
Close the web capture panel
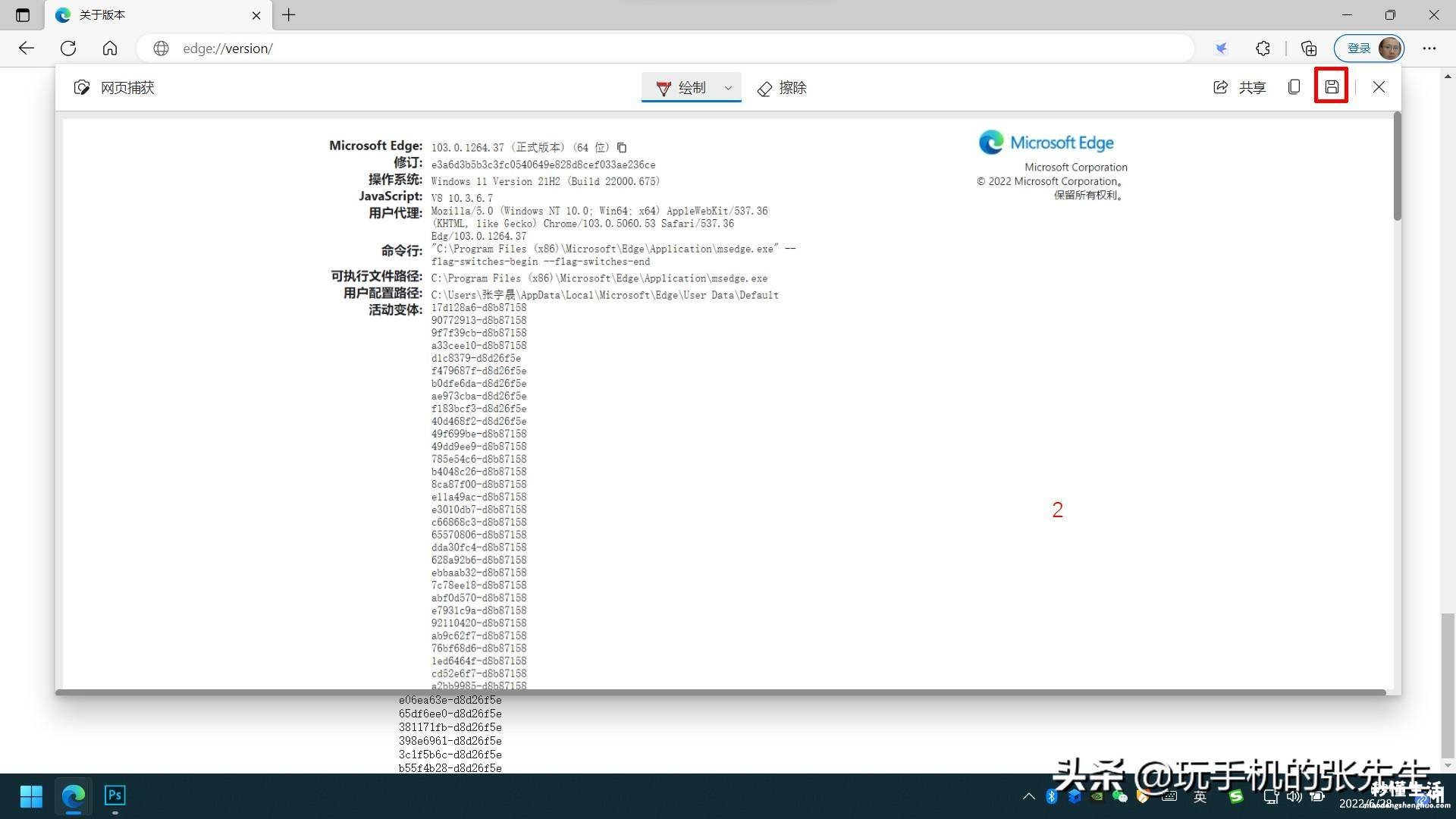(x=1379, y=87)
